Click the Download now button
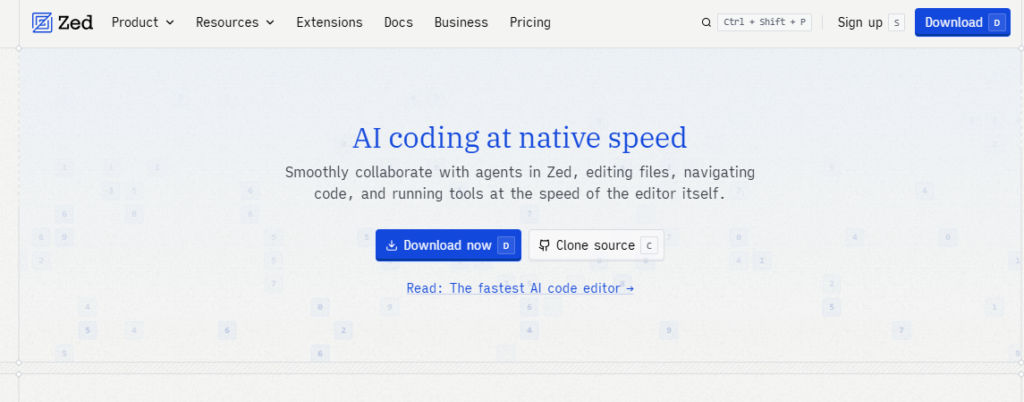 click(448, 245)
